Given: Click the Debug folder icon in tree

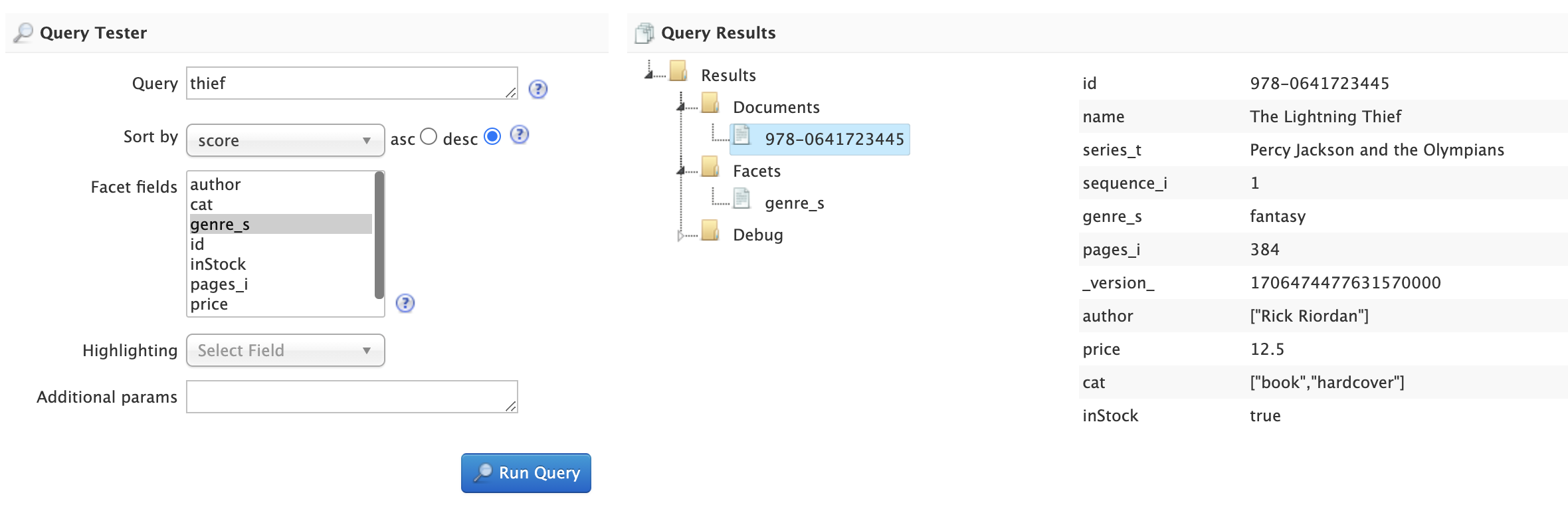Looking at the screenshot, I should [710, 231].
